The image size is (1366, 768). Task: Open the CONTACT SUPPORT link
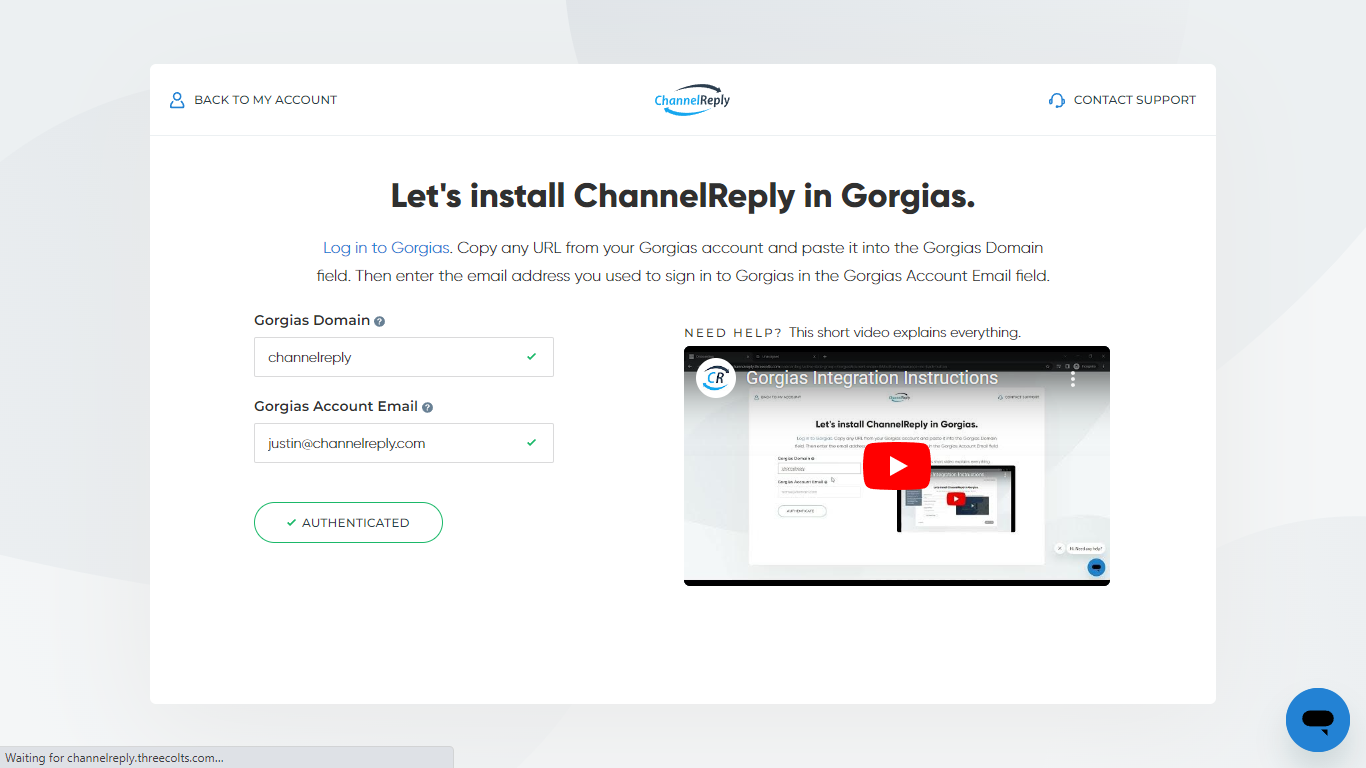pyautogui.click(x=1122, y=100)
